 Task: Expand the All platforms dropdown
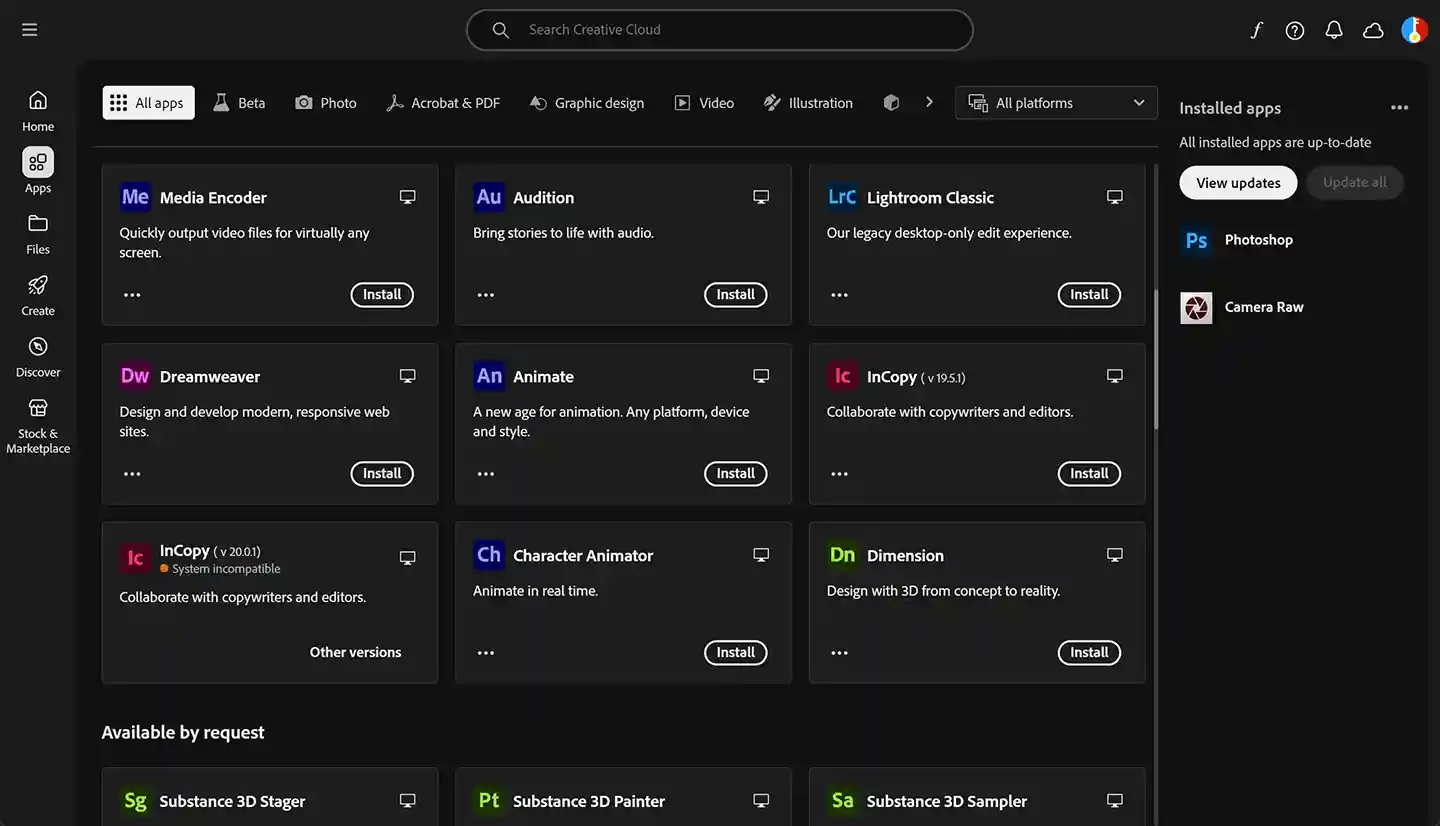(x=1056, y=103)
